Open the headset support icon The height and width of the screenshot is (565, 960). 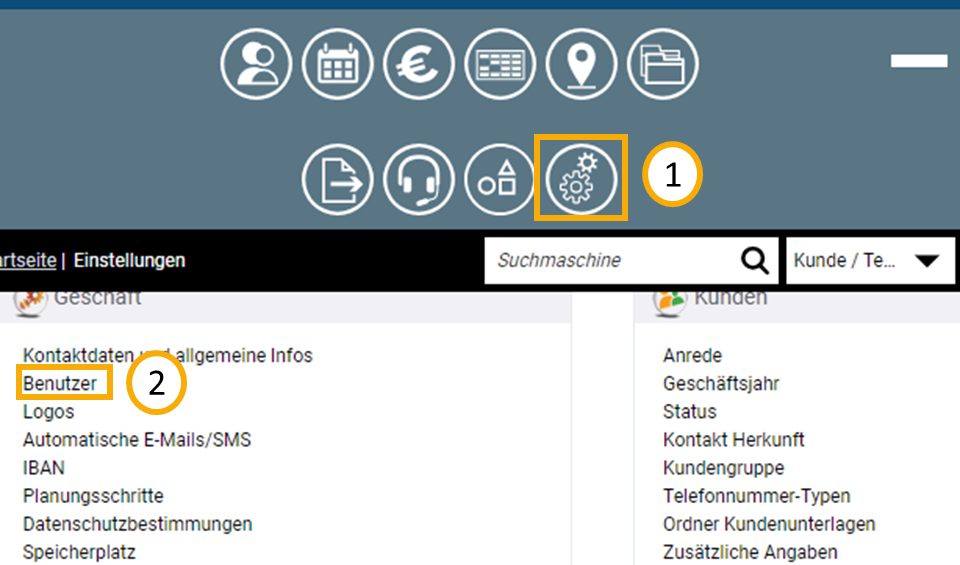419,180
